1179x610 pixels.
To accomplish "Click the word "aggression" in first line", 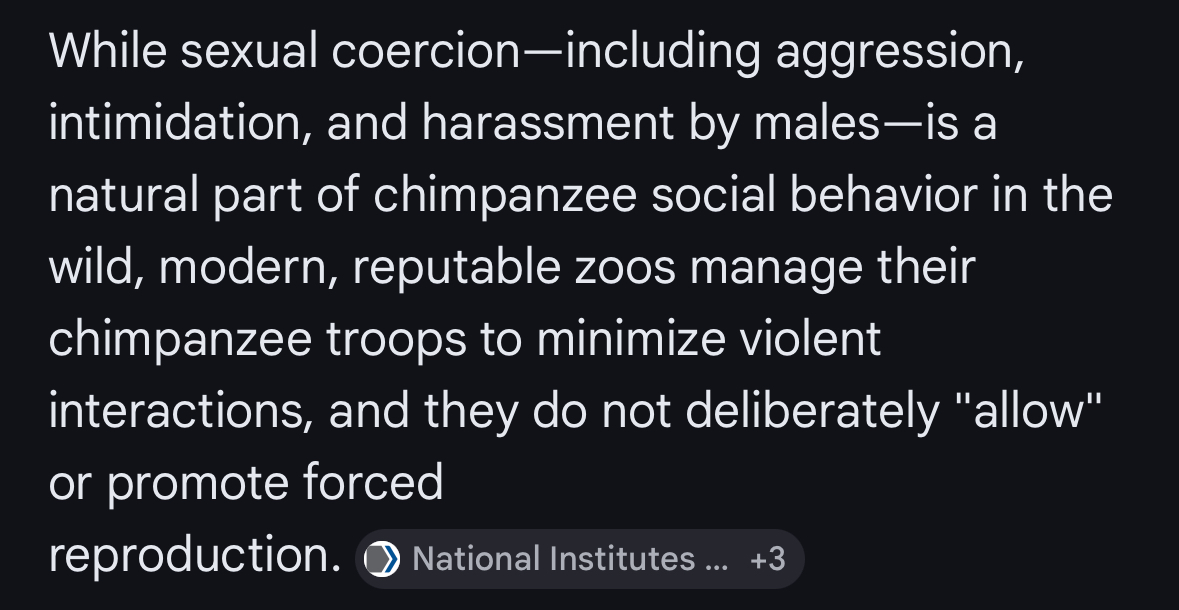I will 899,55.
